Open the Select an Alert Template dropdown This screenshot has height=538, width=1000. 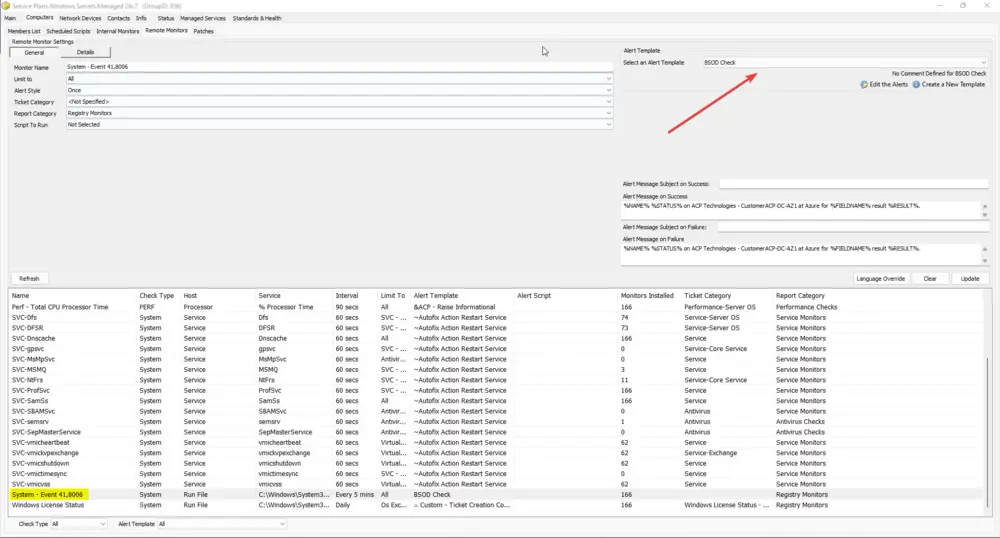coord(844,62)
